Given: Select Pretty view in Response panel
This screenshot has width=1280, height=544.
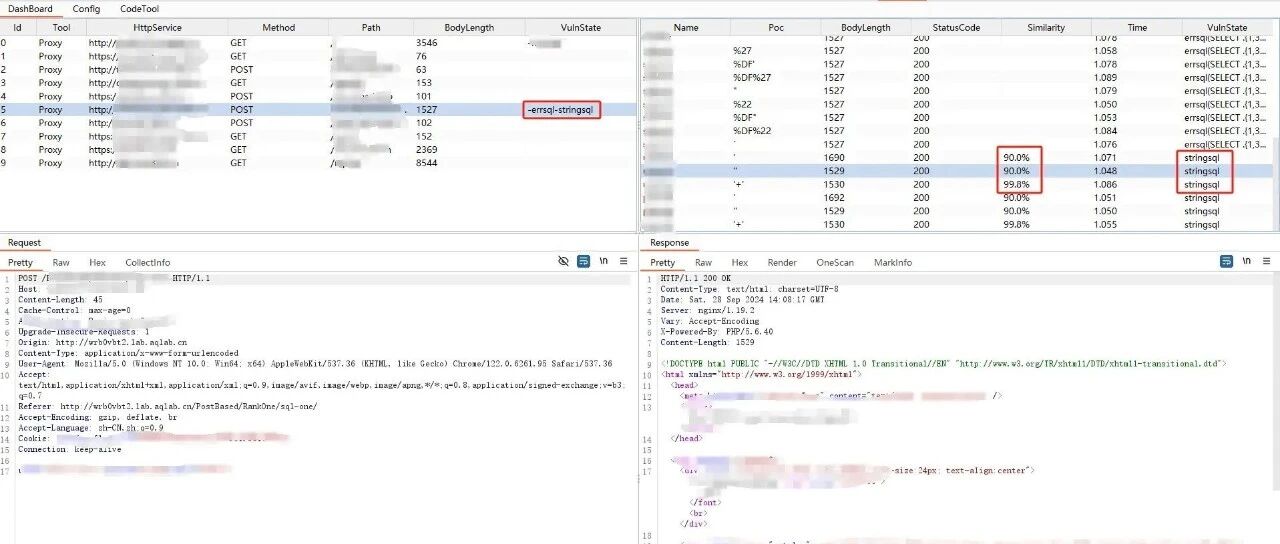Looking at the screenshot, I should coord(663,263).
